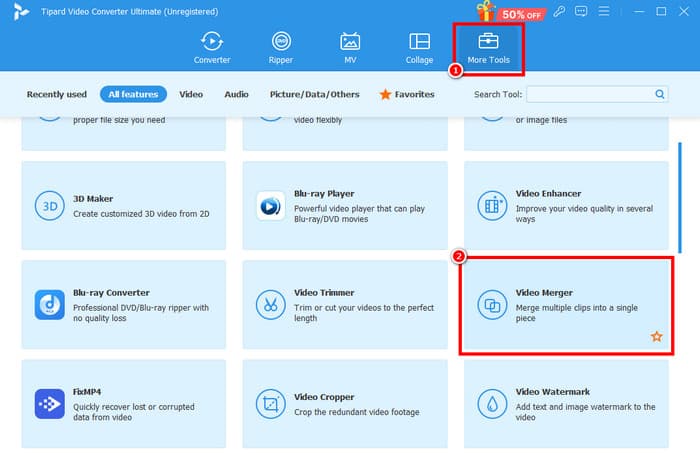Open the Blu-ray Converter title
700x453 pixels.
(x=111, y=293)
